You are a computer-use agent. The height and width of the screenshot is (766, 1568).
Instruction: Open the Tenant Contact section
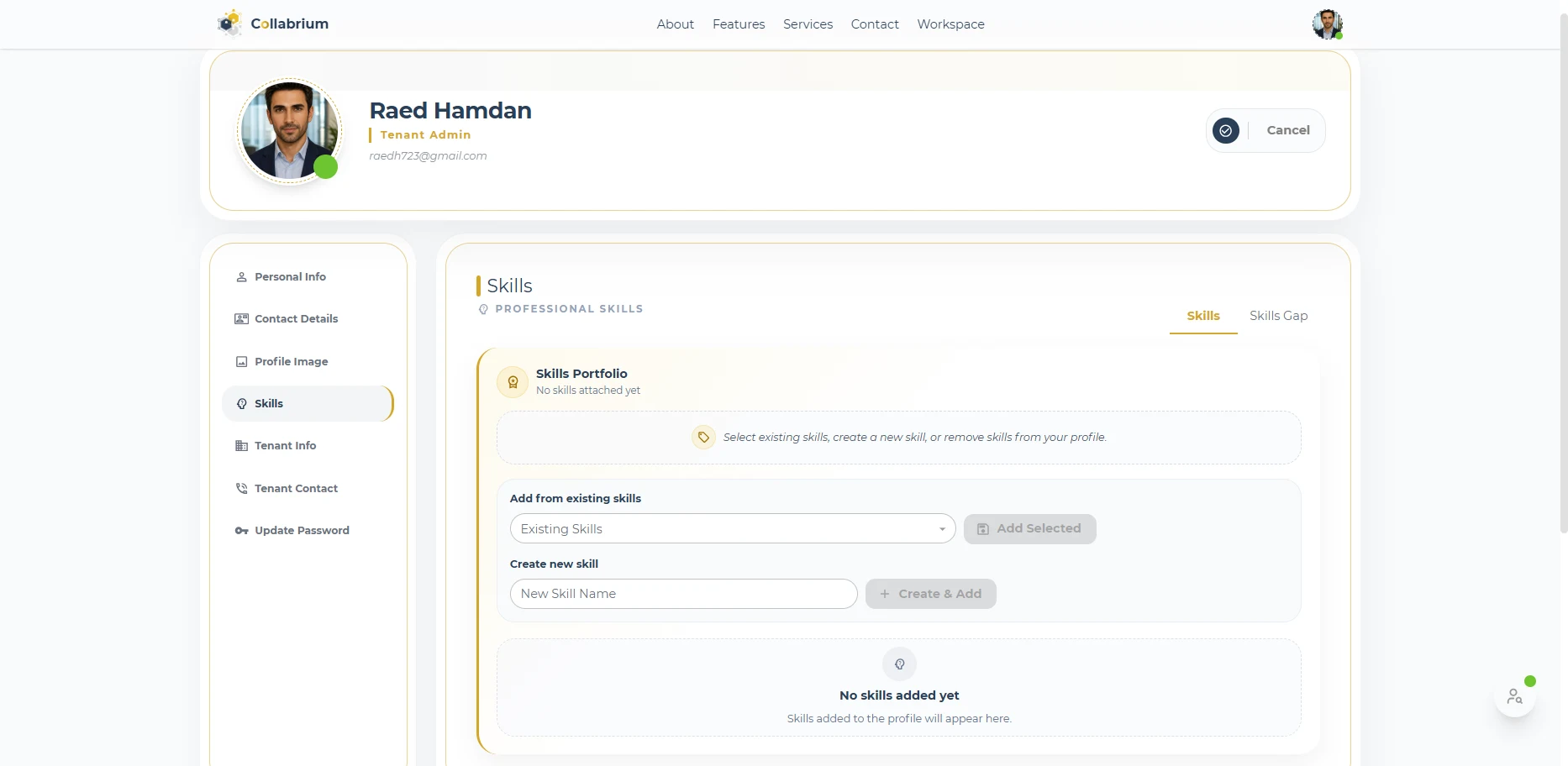308,489
